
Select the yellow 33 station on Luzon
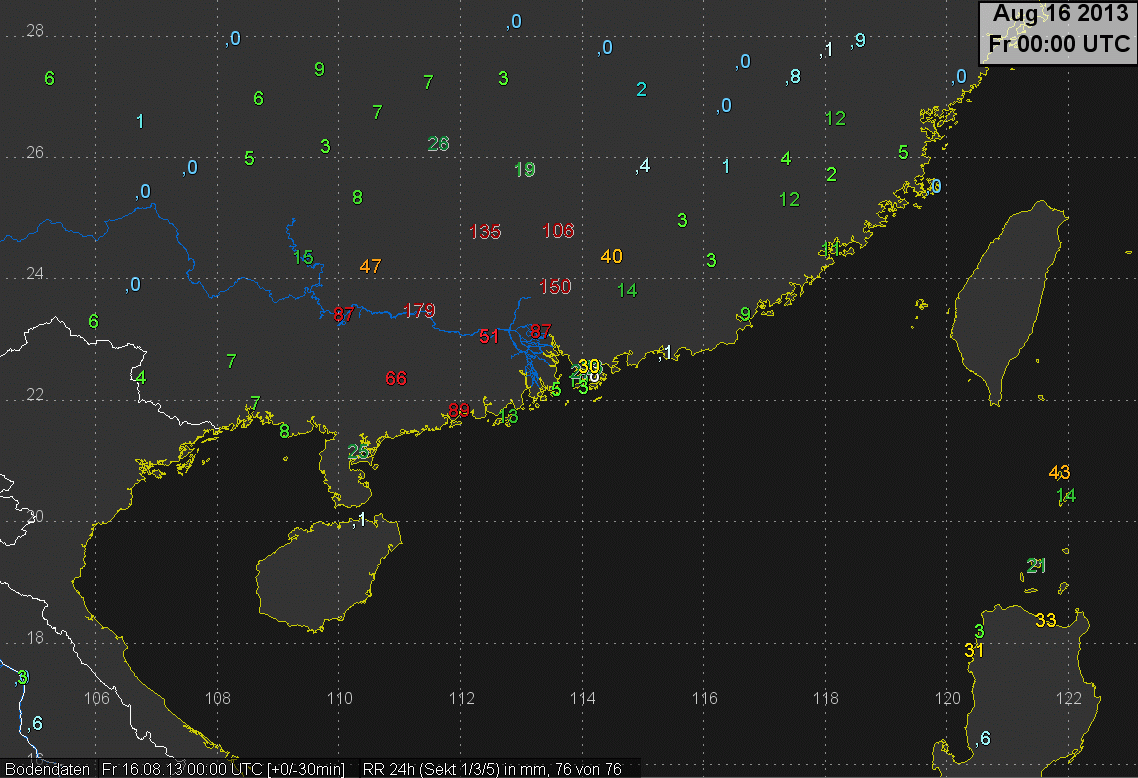(1045, 620)
